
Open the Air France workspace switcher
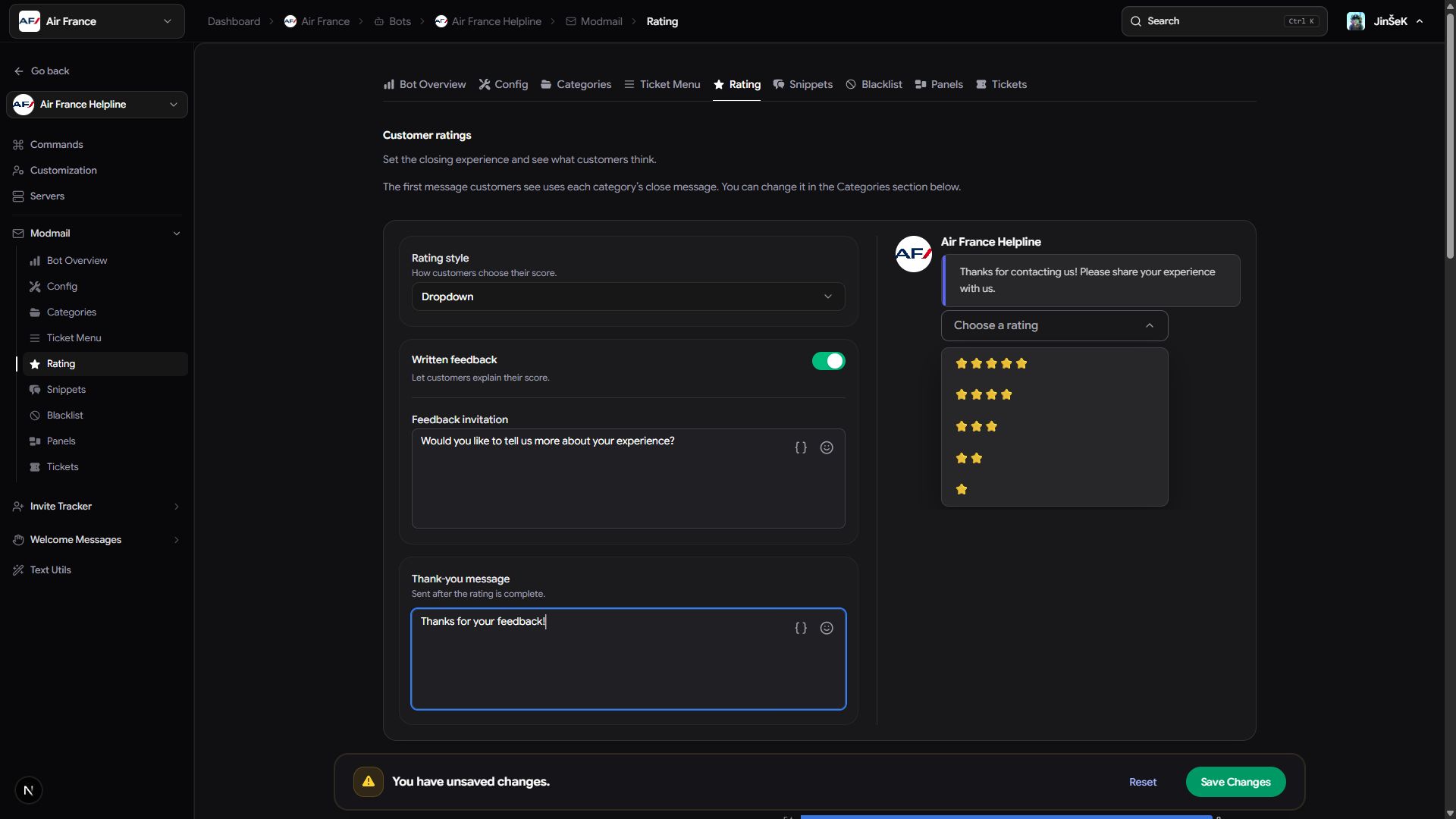(97, 21)
